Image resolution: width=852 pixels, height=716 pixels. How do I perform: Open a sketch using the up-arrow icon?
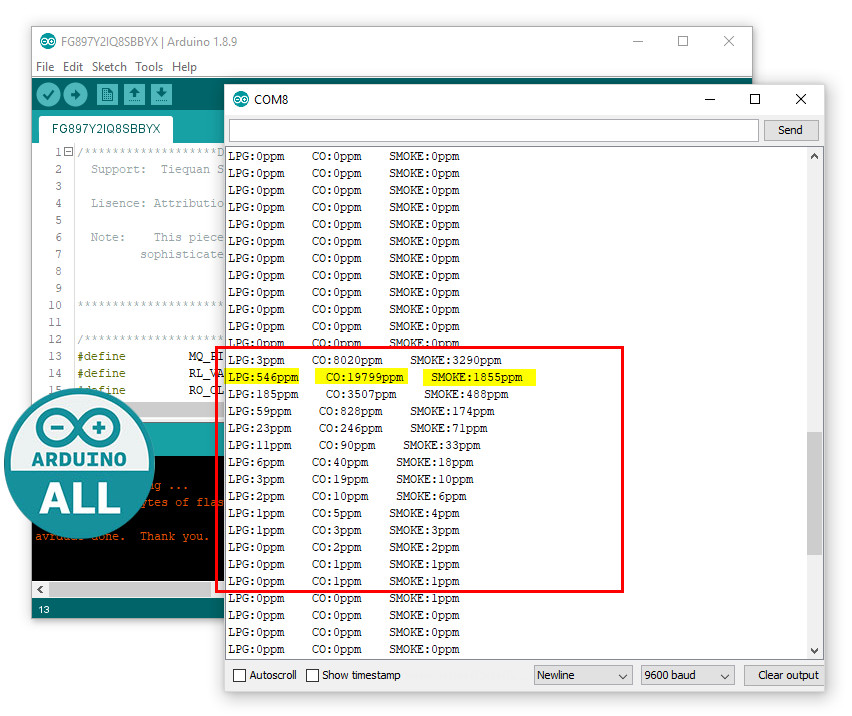click(x=134, y=95)
